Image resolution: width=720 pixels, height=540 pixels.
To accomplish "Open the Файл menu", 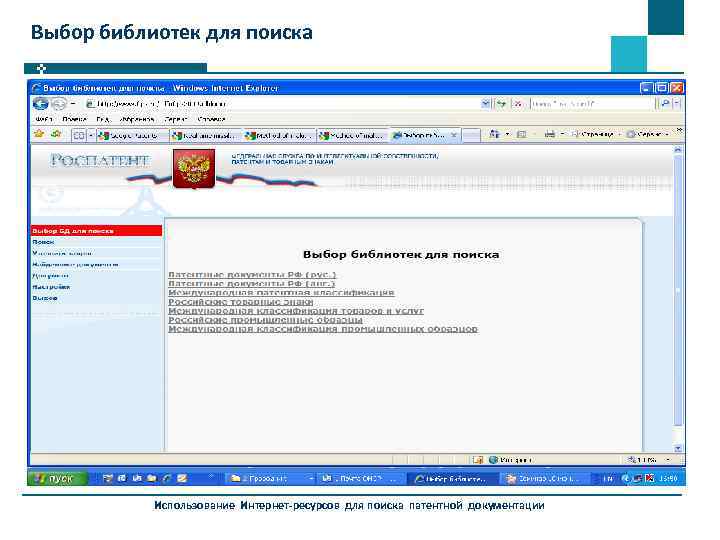I will click(44, 119).
